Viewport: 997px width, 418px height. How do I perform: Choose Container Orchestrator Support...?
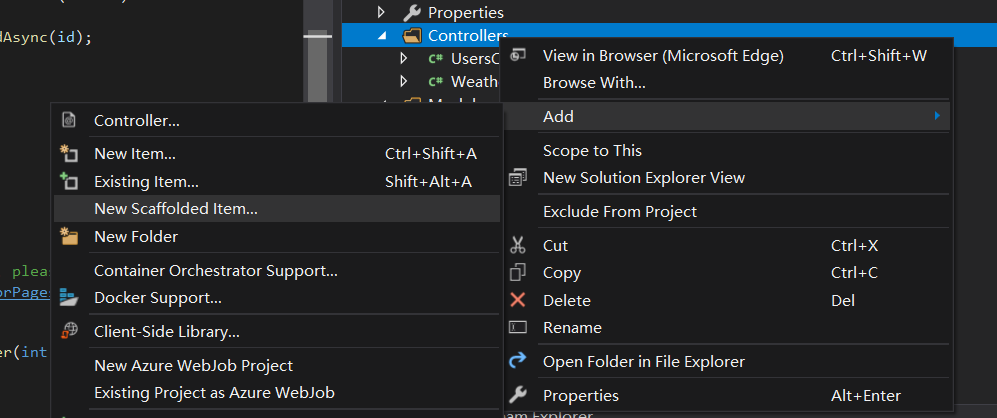click(277, 270)
